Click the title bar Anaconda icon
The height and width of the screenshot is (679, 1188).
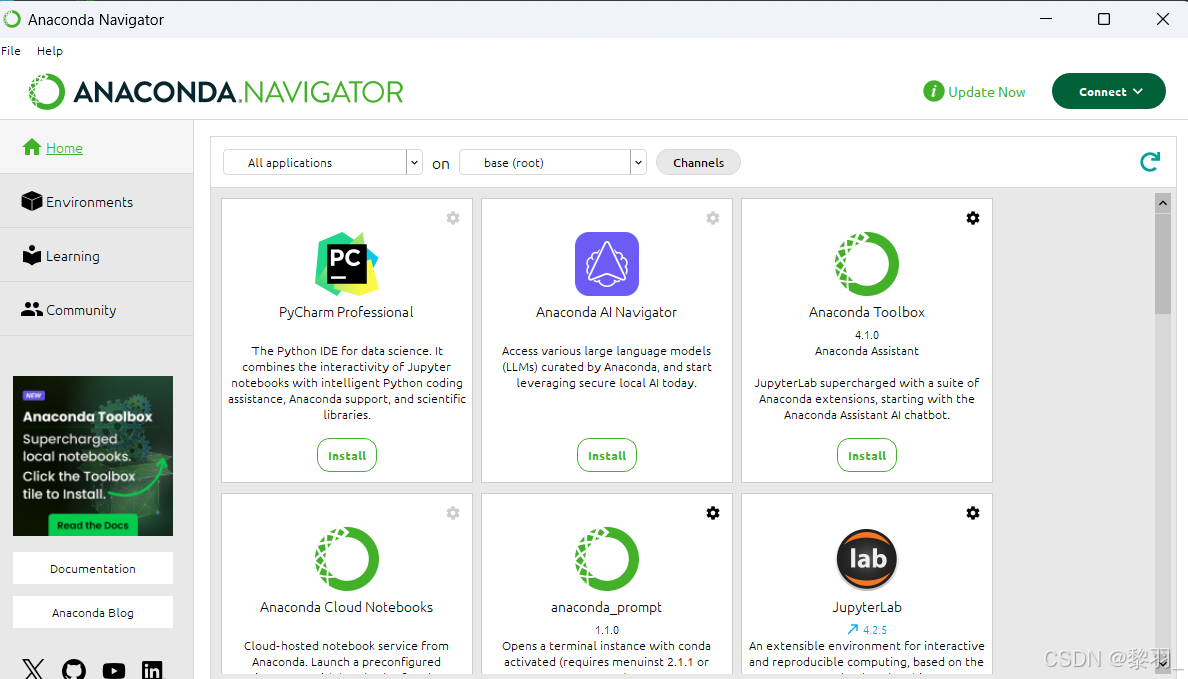pyautogui.click(x=12, y=19)
